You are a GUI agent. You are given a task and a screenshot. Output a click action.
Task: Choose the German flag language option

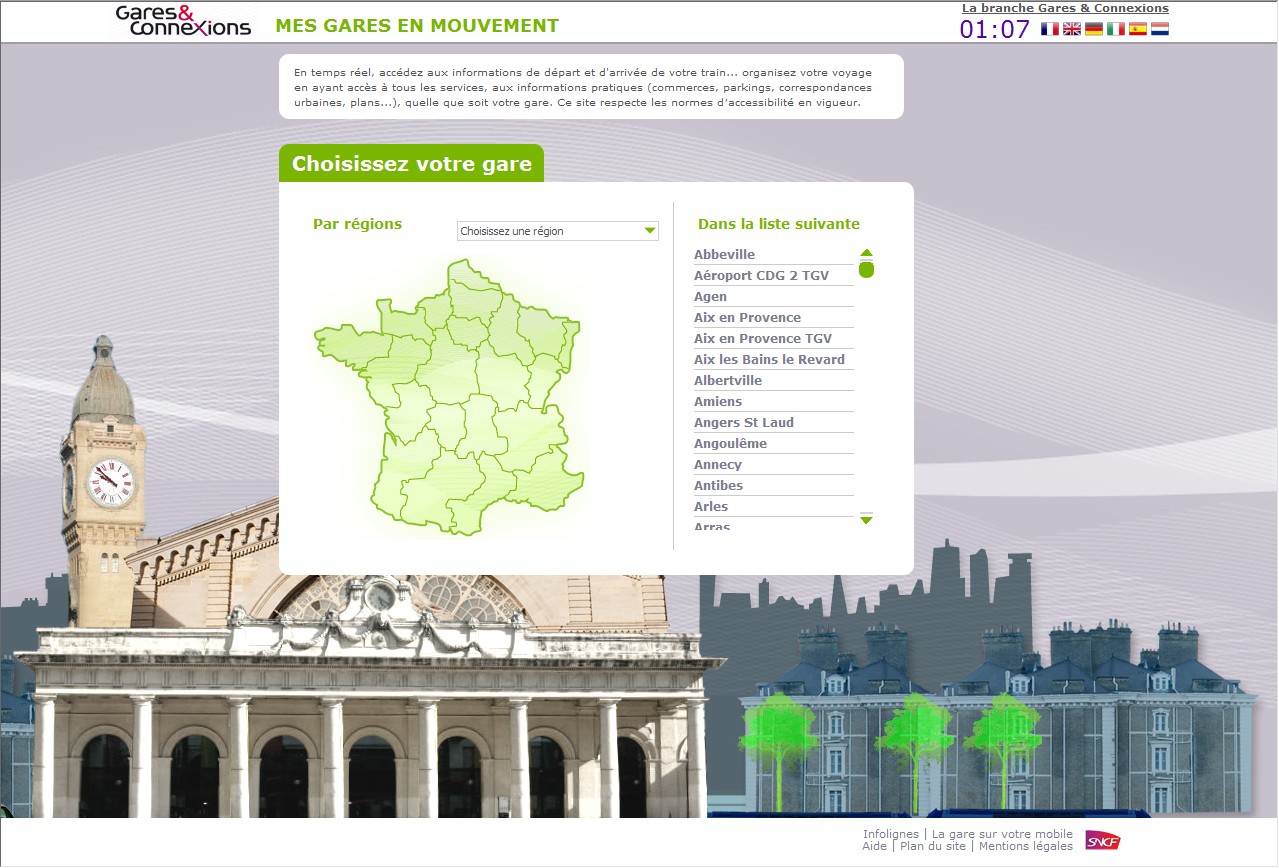click(x=1094, y=29)
